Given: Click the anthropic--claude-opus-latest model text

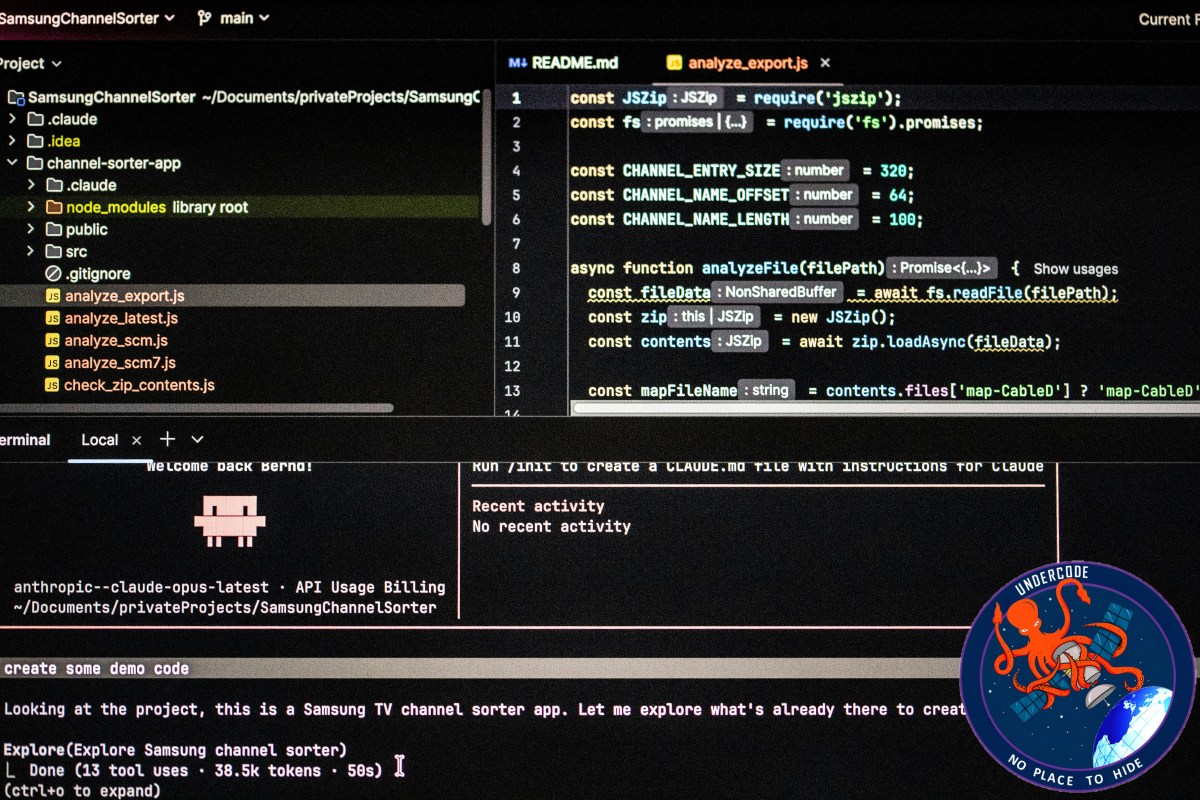Looking at the screenshot, I should coord(141,587).
